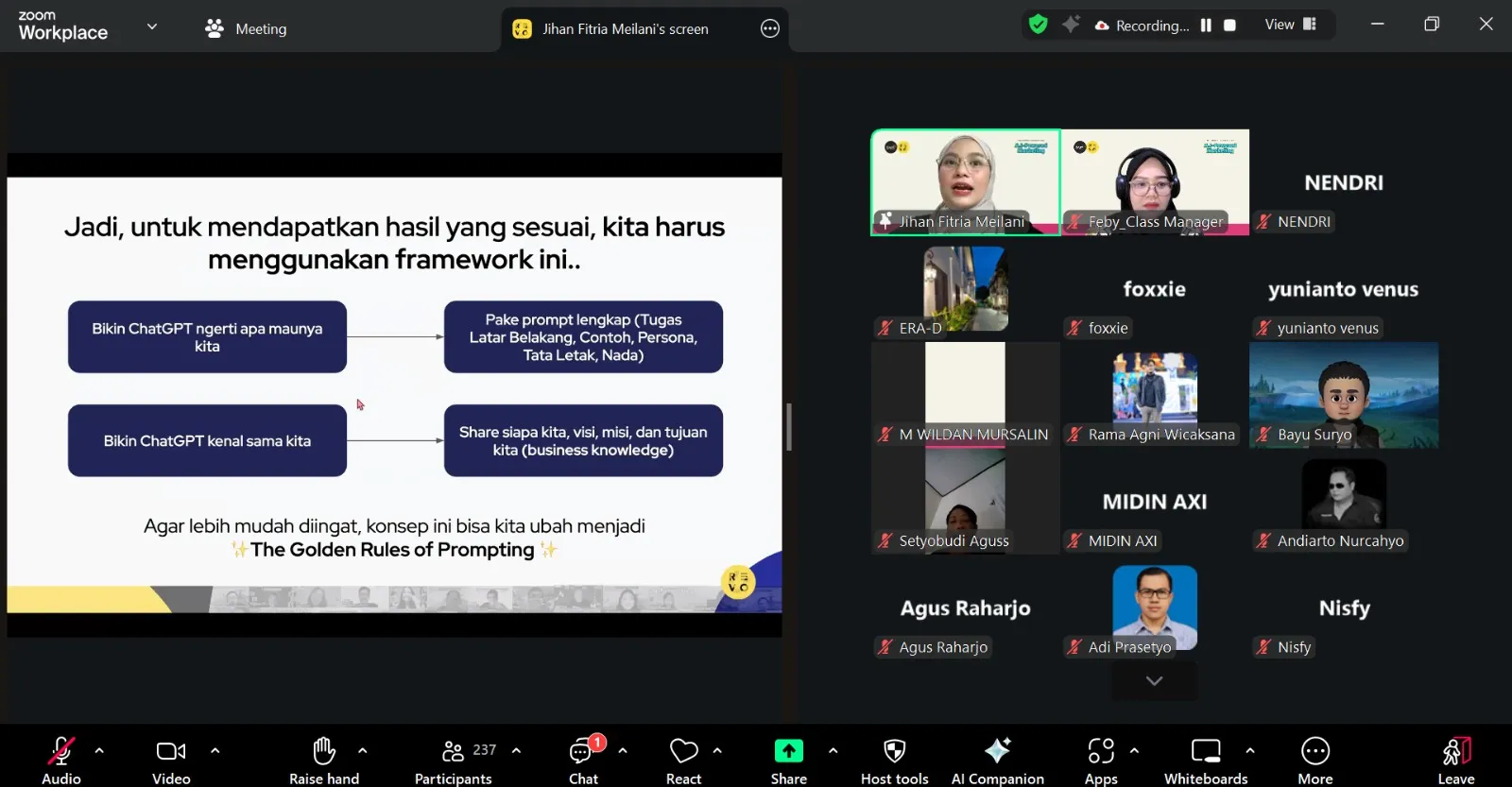Show next page of participants chevron
The image size is (1512, 787).
click(x=1154, y=680)
